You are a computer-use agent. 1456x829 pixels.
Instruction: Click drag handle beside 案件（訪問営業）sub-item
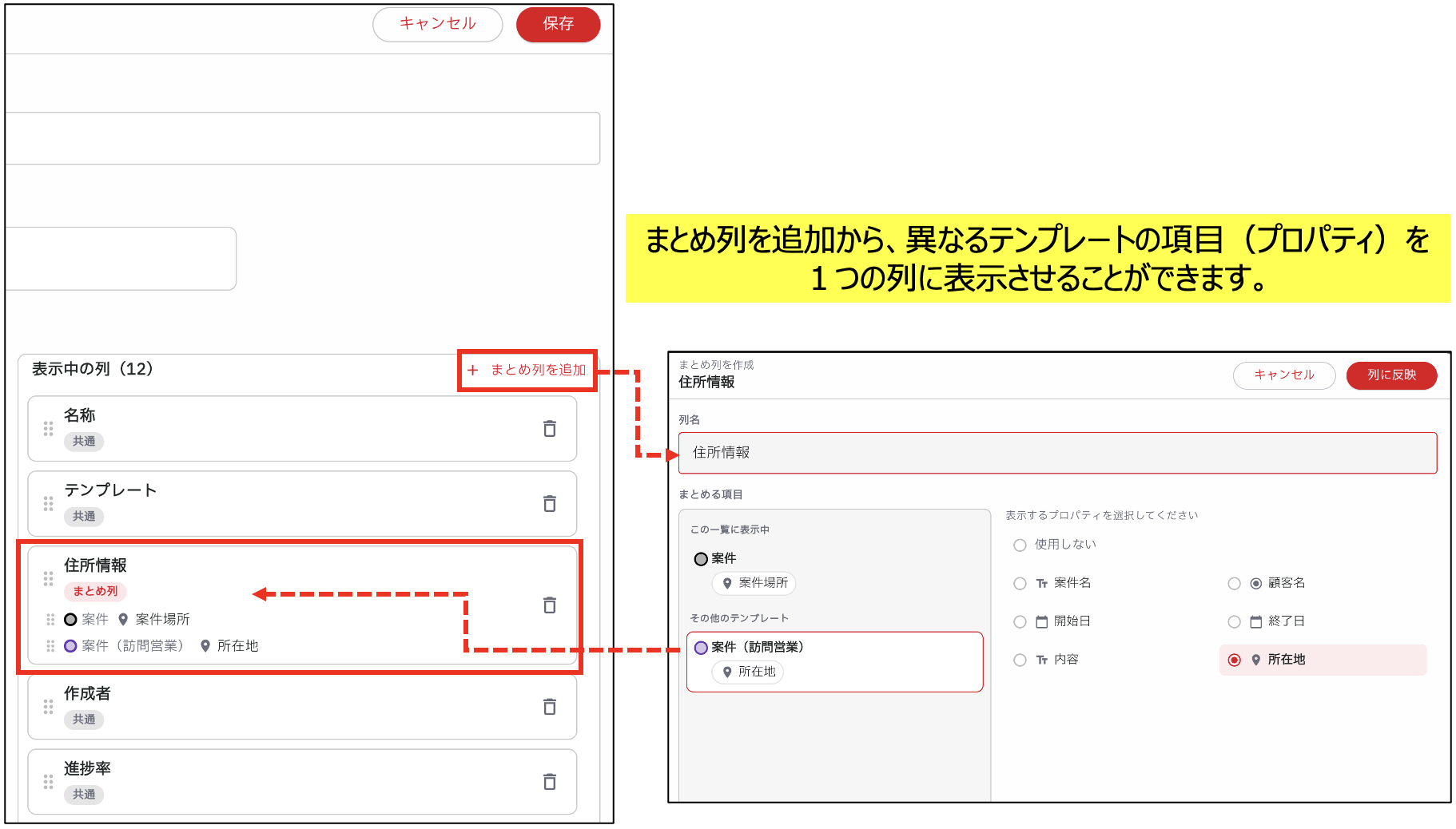50,646
